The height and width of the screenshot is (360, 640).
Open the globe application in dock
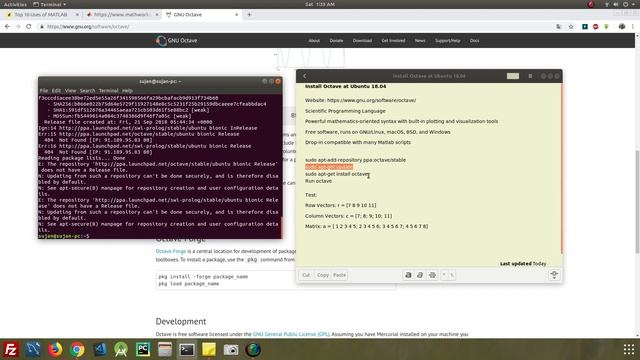(253, 350)
